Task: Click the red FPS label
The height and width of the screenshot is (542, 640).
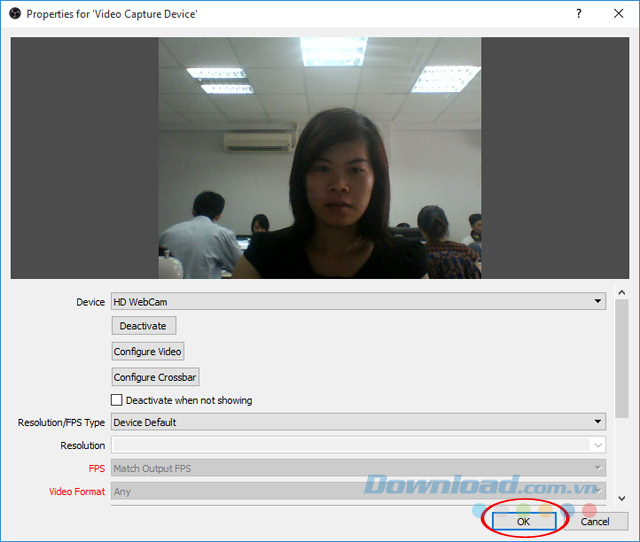Action: coord(97,469)
